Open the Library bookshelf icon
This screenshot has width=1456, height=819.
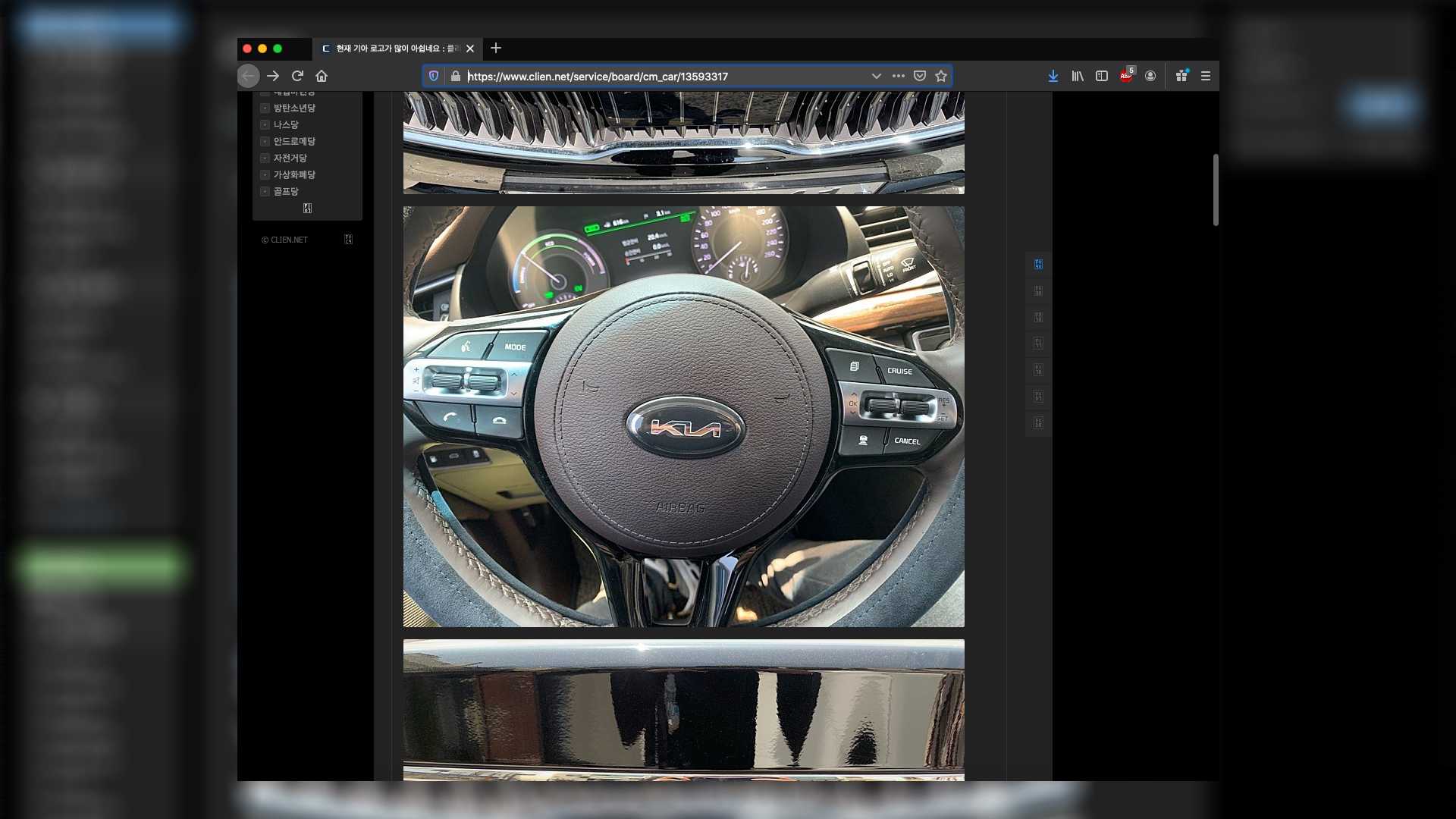click(1077, 76)
